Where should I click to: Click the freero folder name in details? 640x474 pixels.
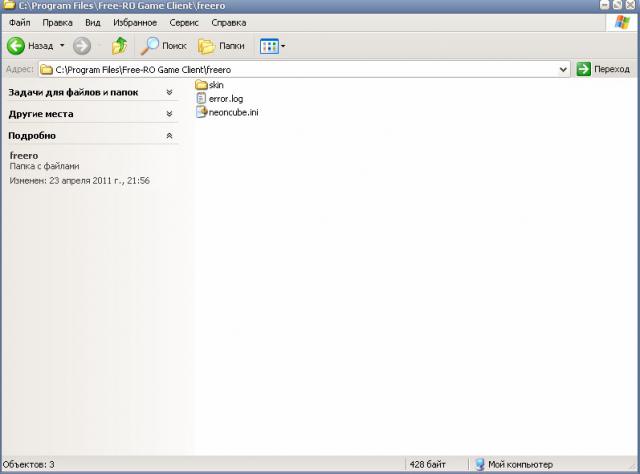point(24,156)
